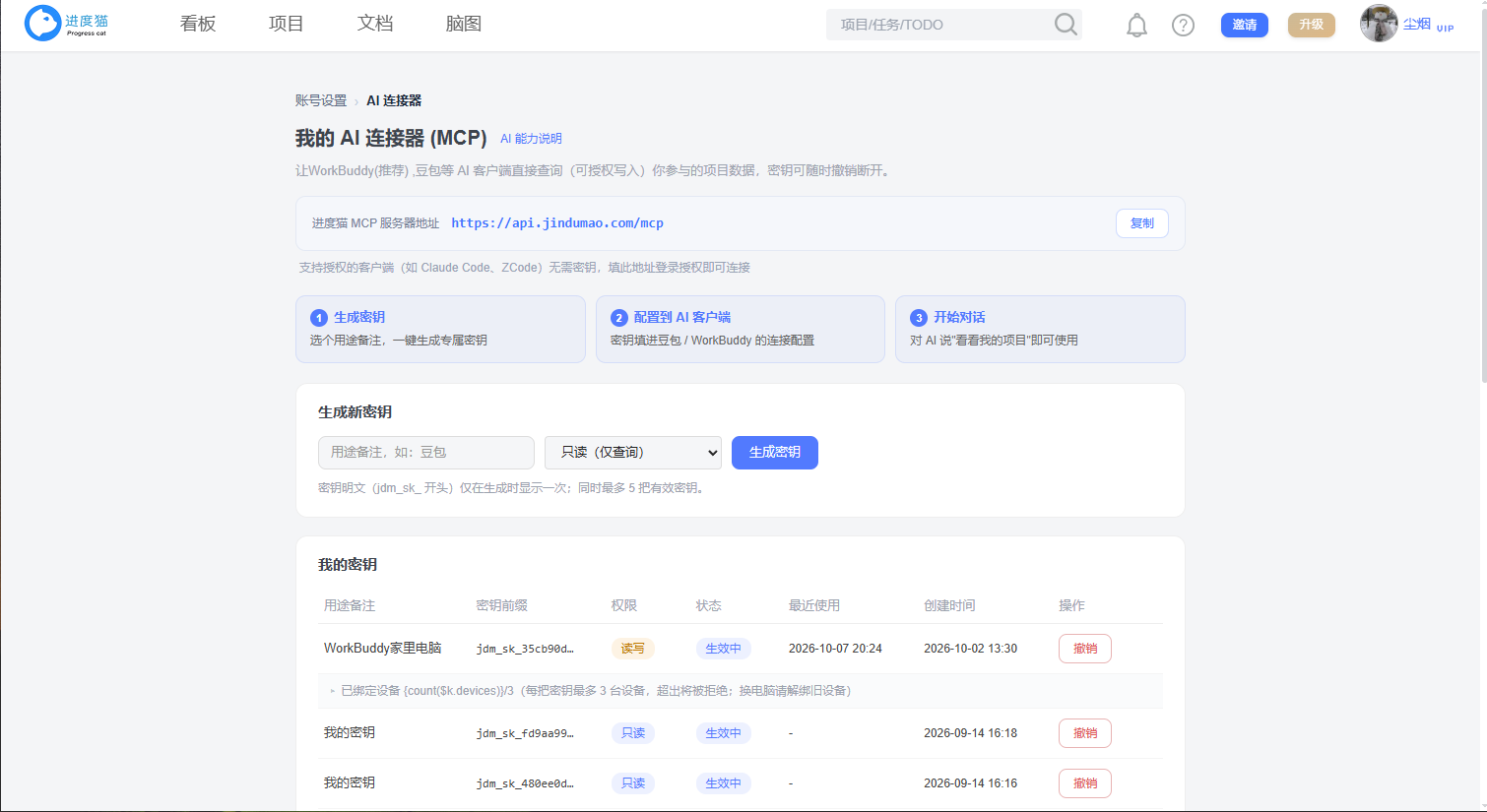Click the 操作 column header
1487x812 pixels.
tap(1071, 605)
